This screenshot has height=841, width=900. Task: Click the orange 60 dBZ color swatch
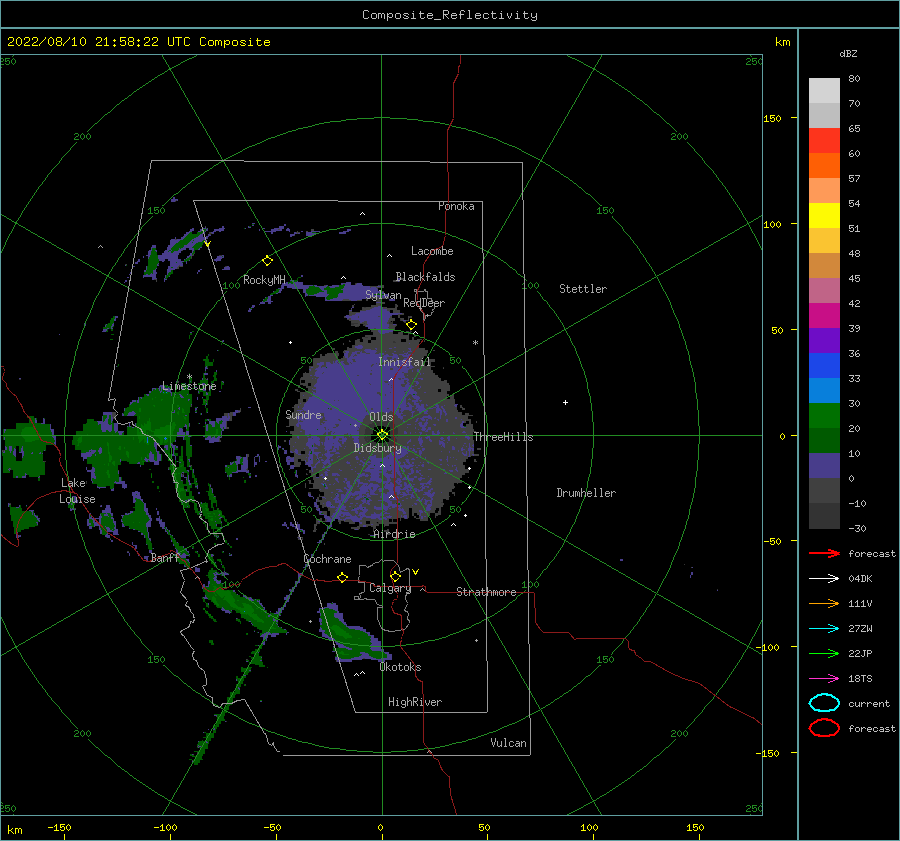[824, 166]
